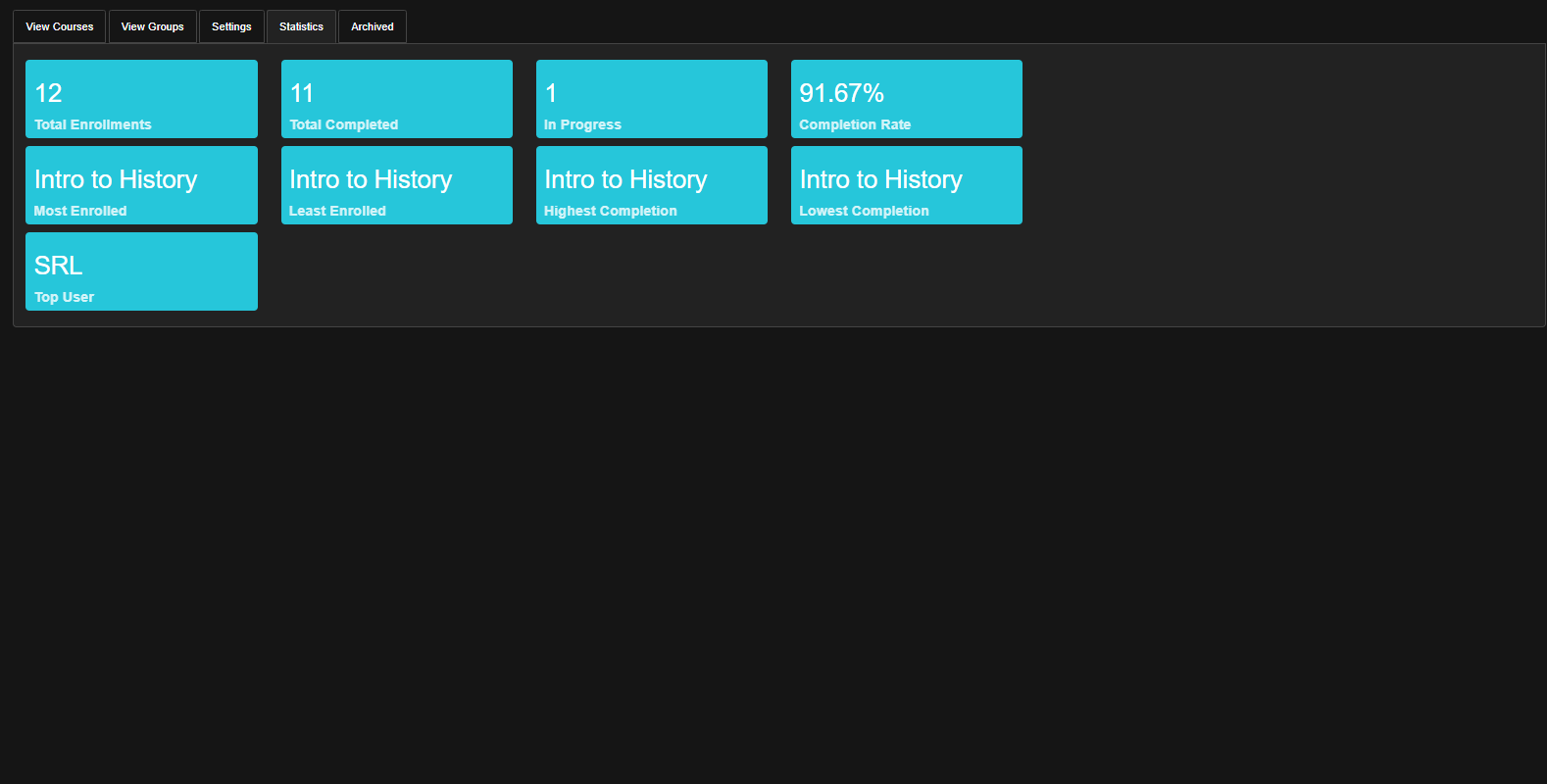Go to the Archived tab

pos(373,26)
